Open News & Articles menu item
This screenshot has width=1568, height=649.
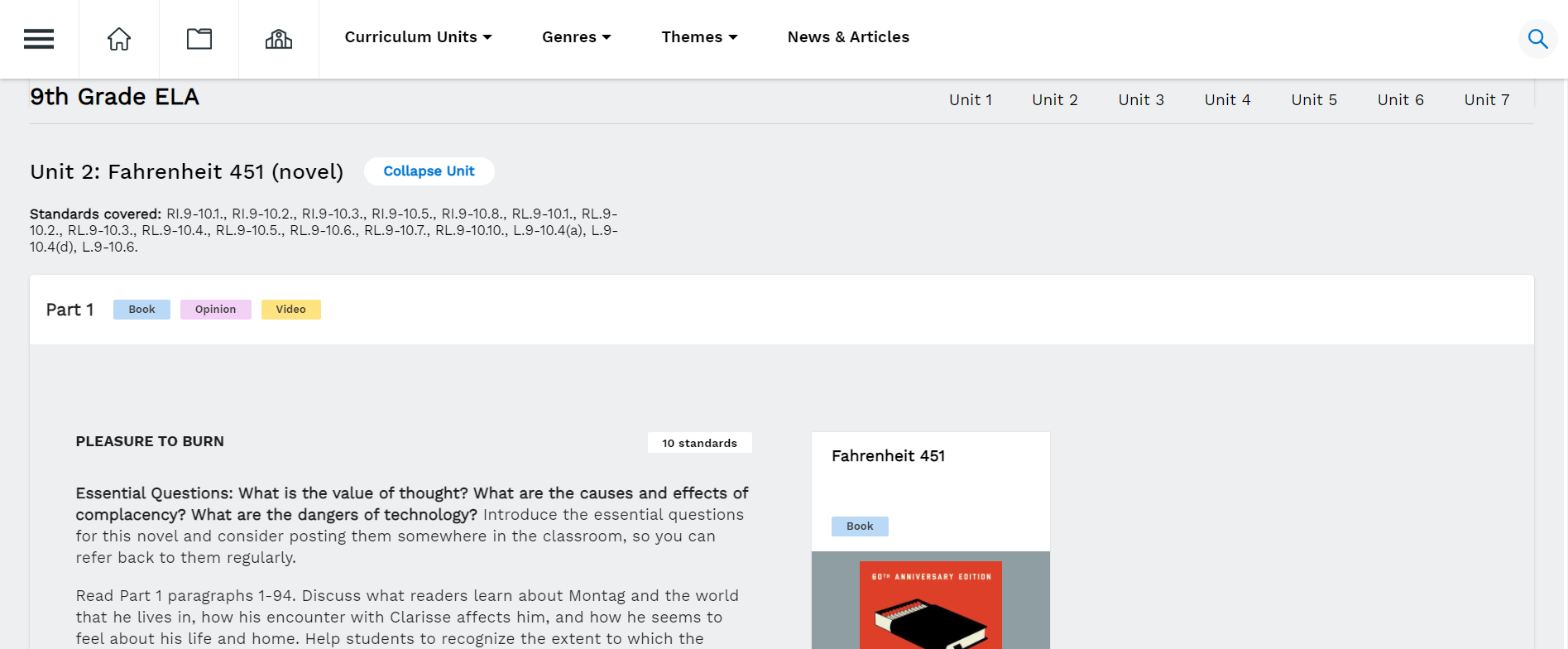click(848, 37)
